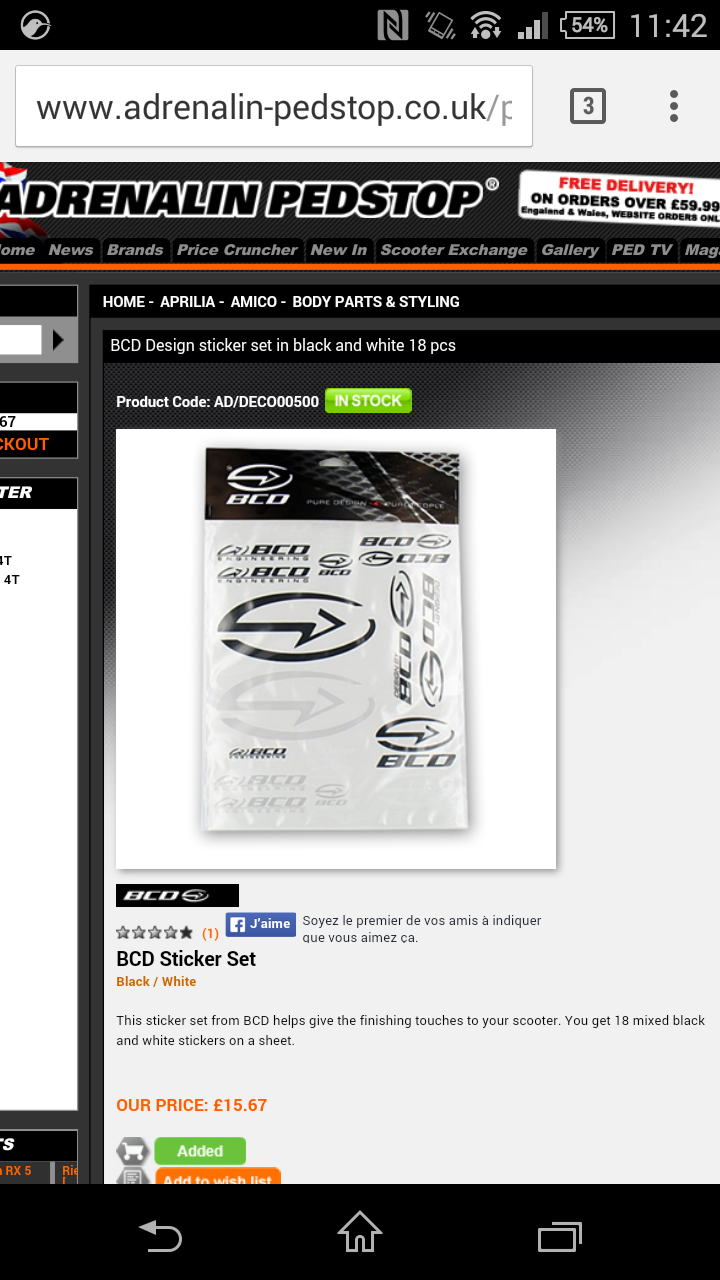720x1280 pixels.
Task: Follow the APRILIA breadcrumb link
Action: click(187, 301)
